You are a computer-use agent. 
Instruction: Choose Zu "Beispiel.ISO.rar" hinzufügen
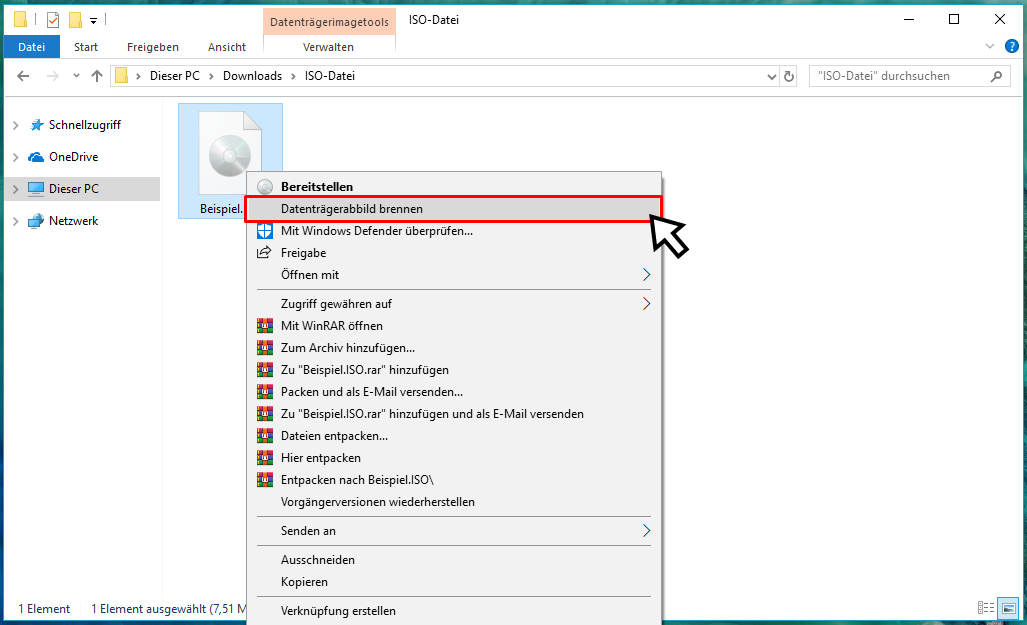coord(453,370)
